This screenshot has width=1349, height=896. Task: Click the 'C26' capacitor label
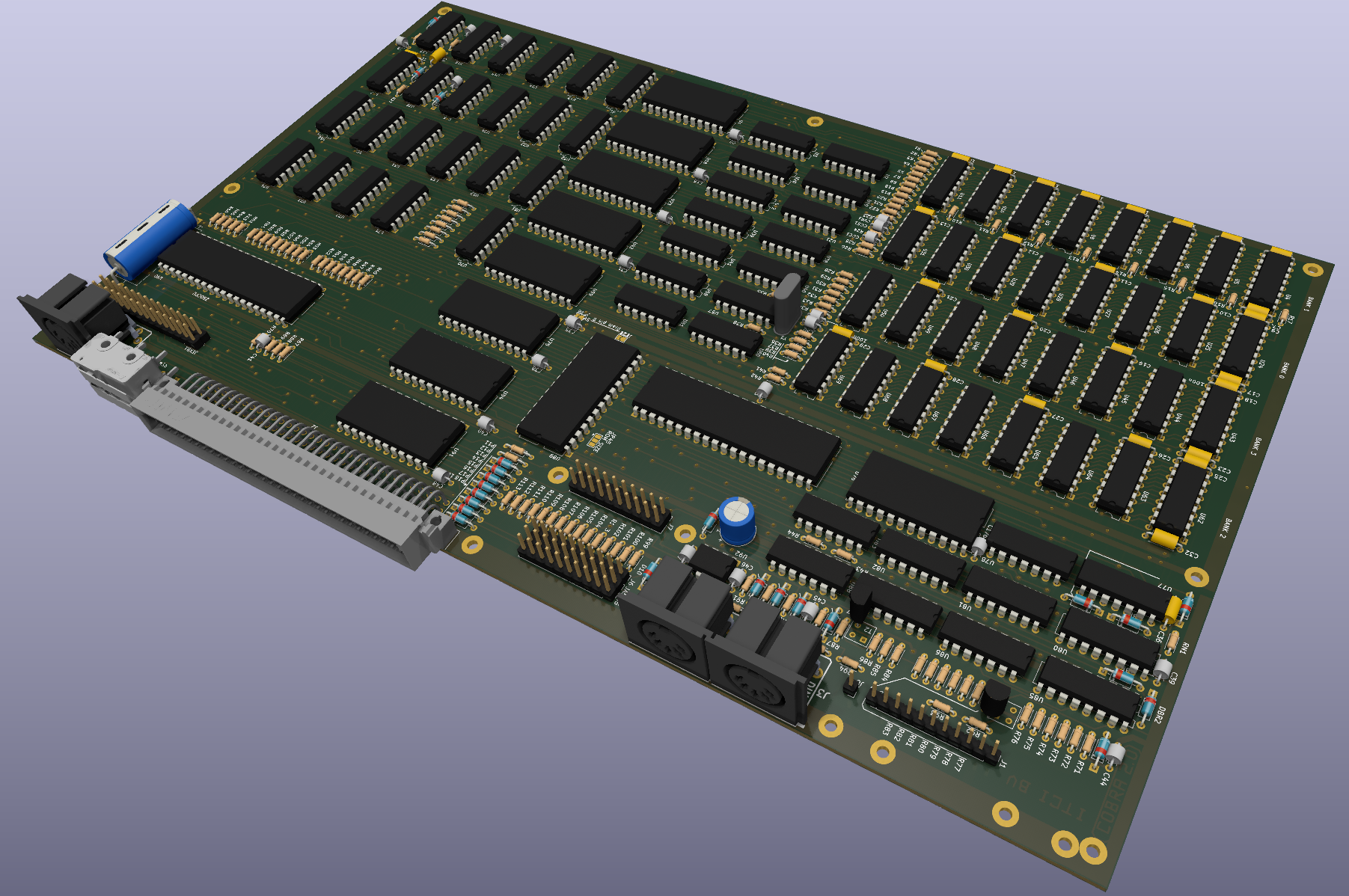click(1166, 456)
